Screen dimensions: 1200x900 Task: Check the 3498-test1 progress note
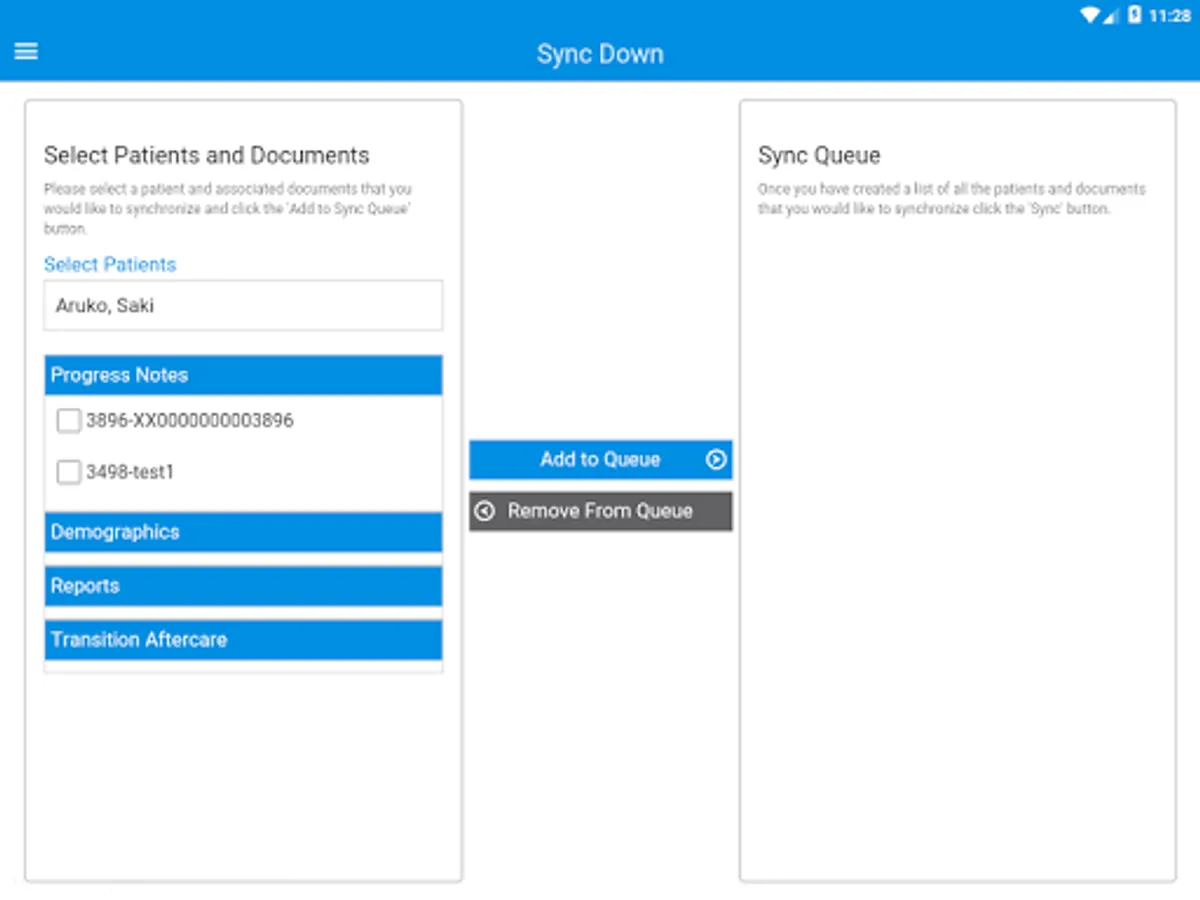tap(69, 472)
